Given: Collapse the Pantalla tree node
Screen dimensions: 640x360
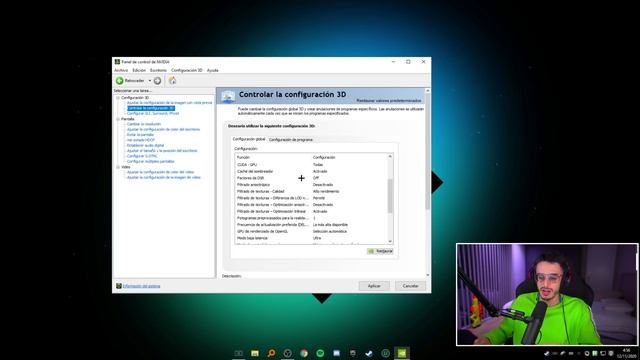Looking at the screenshot, I should 118,119.
